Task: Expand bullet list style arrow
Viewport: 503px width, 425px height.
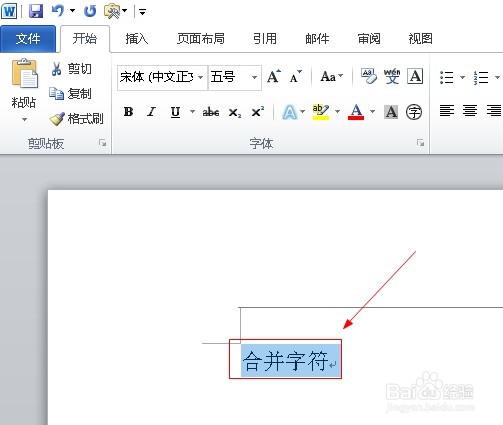Action: 462,77
